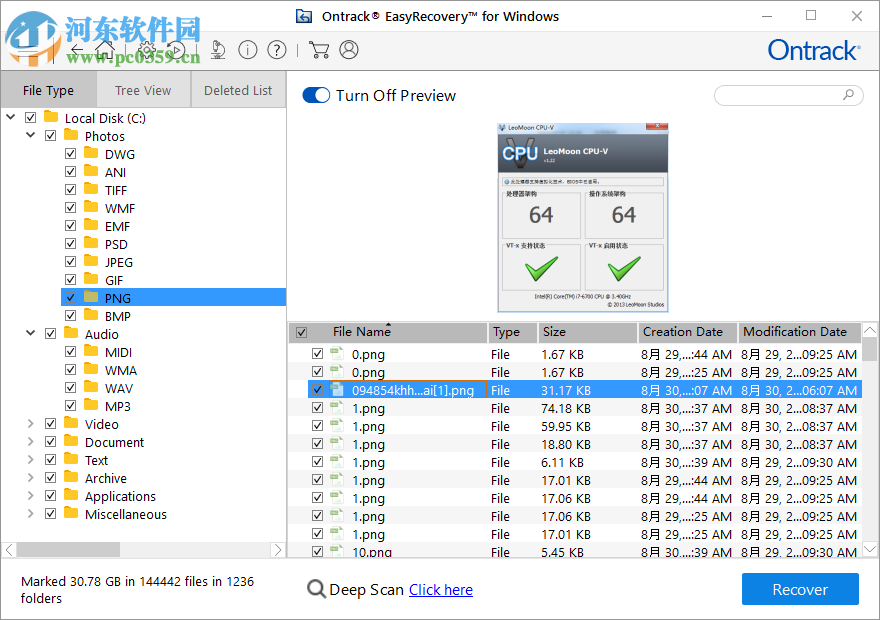Toggle the select-all checkbox in File Name header
The image size is (880, 620).
(301, 331)
